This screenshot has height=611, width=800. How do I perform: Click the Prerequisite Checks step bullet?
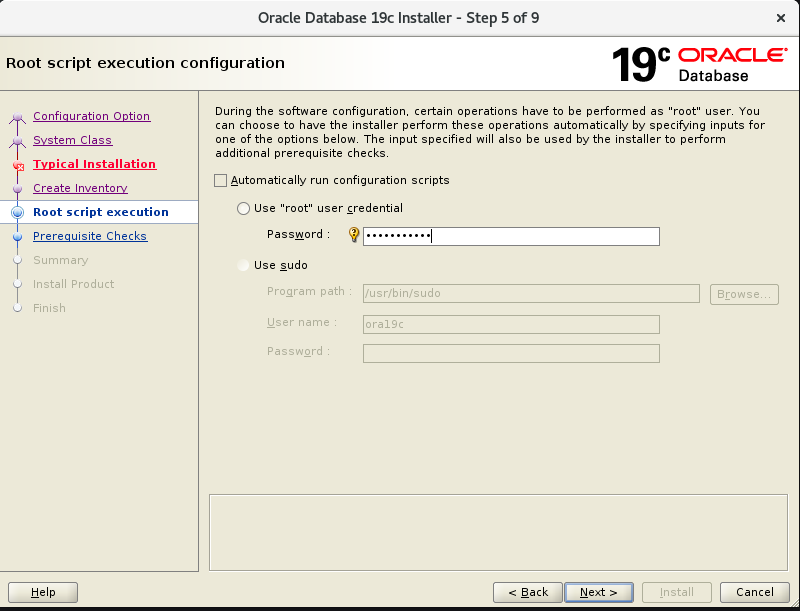(17, 237)
